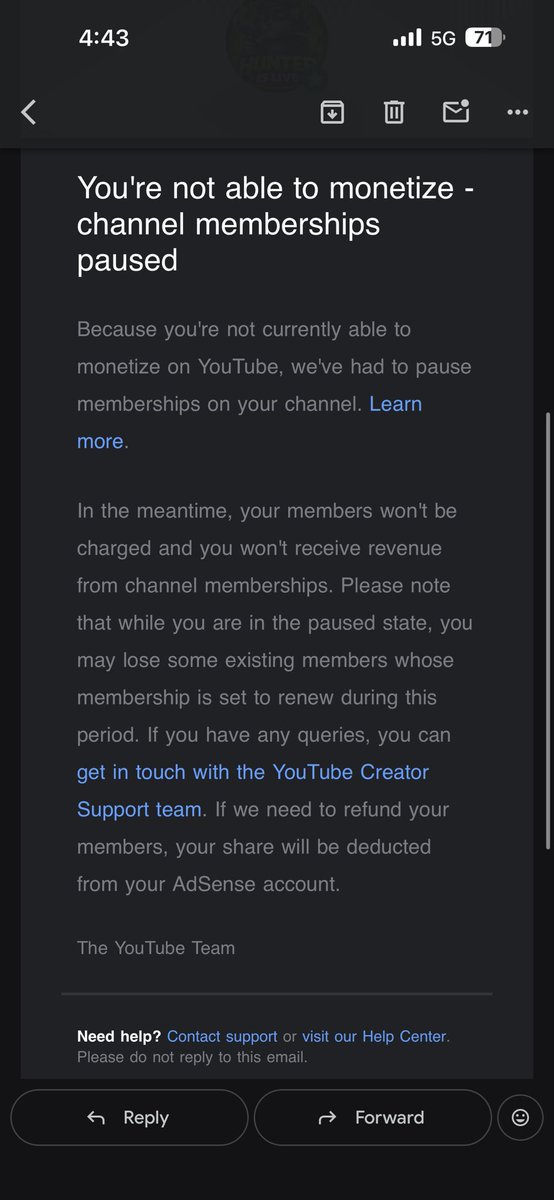Follow the "Contact support" link
554x1200 pixels.
tap(222, 1036)
